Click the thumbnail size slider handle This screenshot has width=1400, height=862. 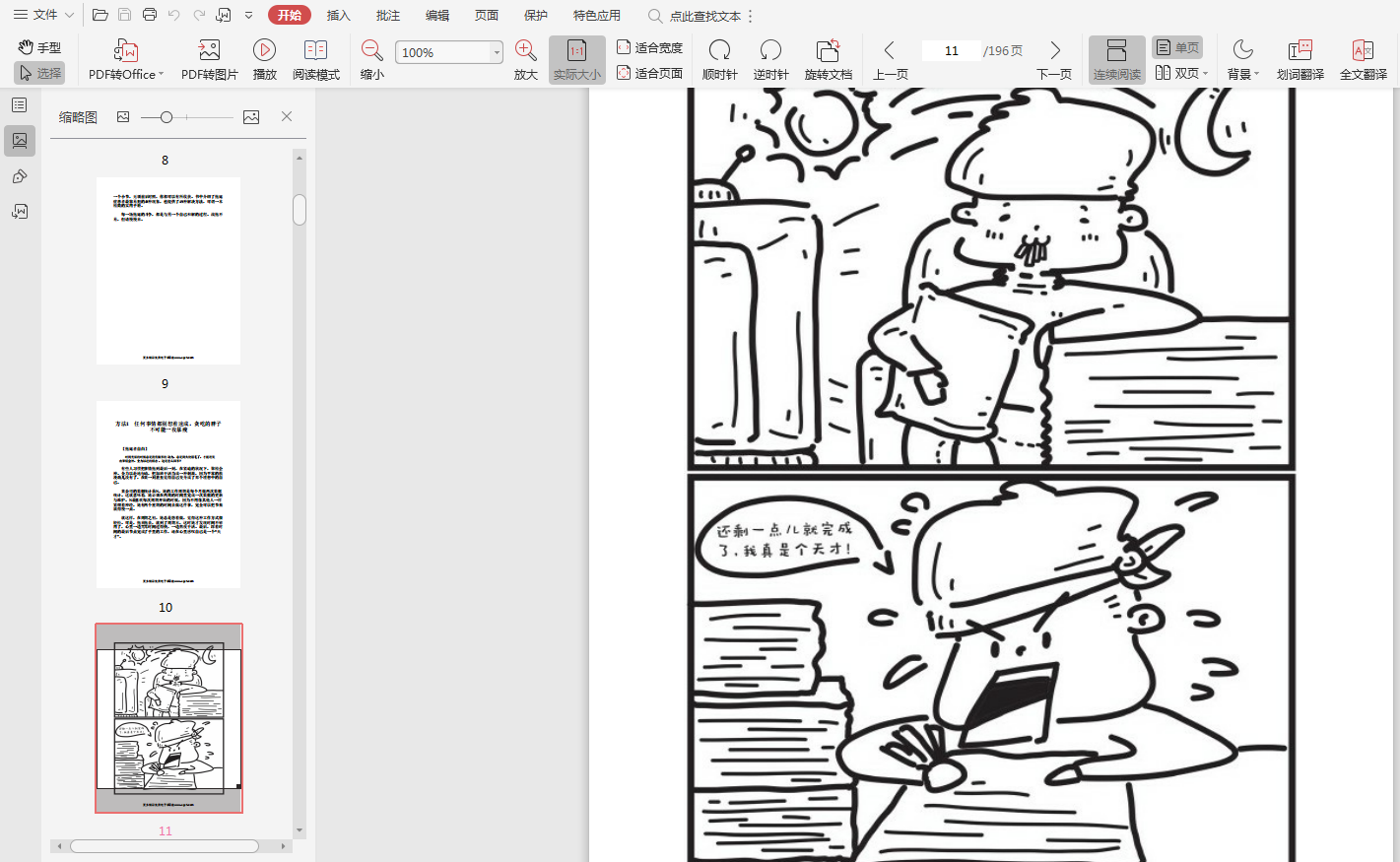pos(167,117)
